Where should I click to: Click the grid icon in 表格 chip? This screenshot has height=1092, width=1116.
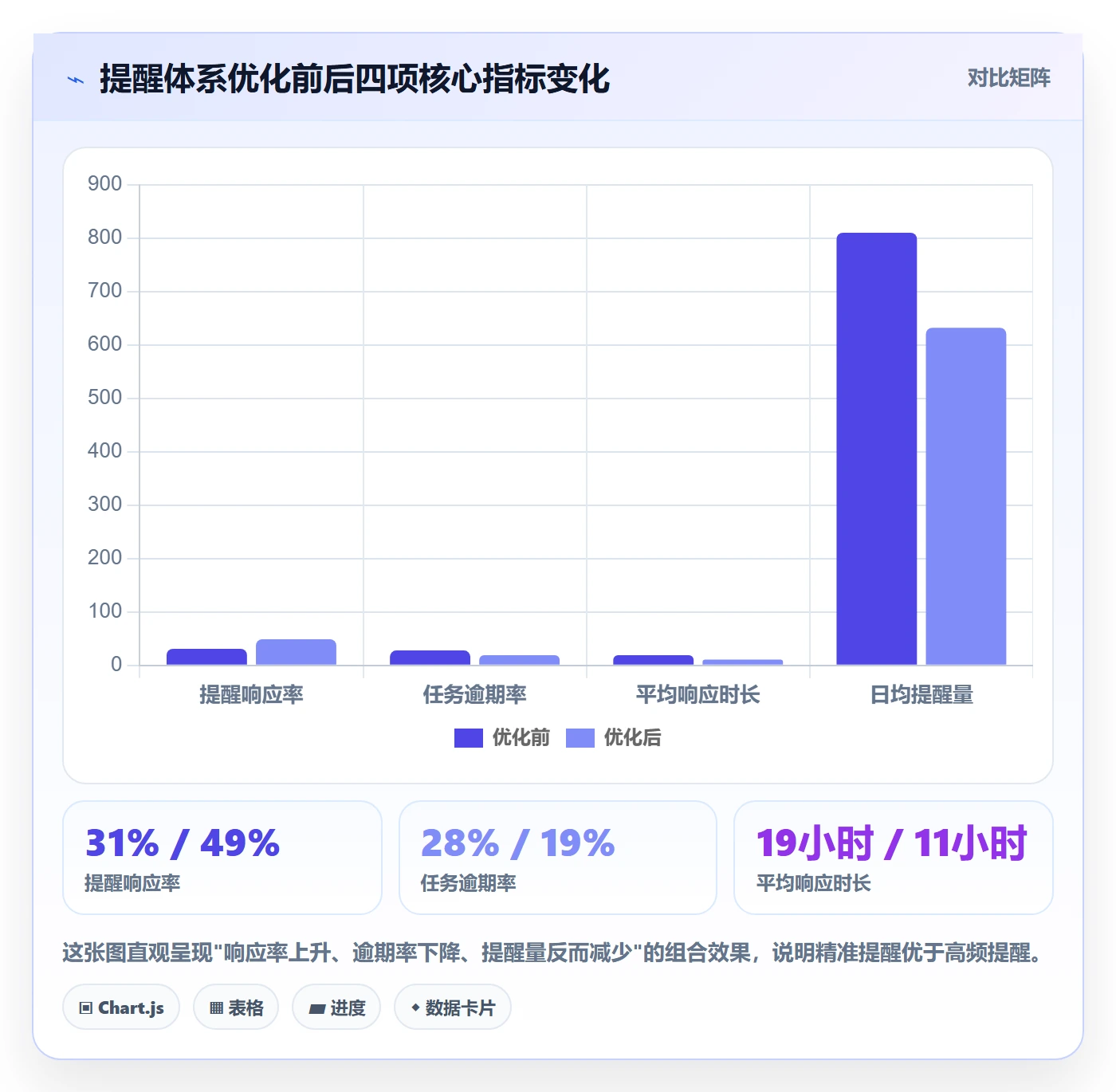(216, 1008)
